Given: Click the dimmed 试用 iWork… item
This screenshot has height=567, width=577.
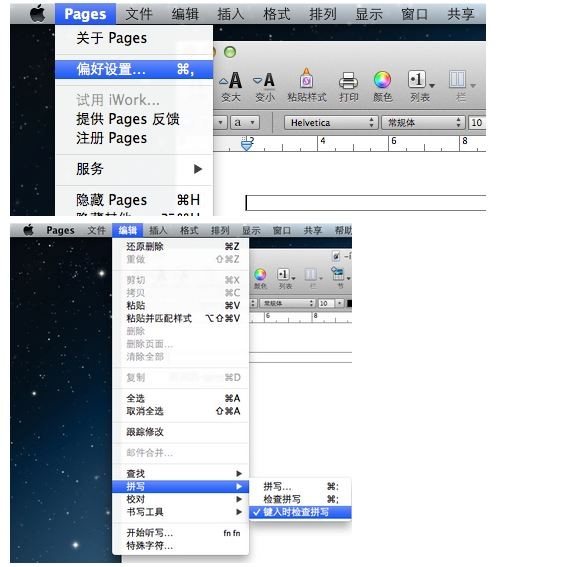Looking at the screenshot, I should point(134,100).
